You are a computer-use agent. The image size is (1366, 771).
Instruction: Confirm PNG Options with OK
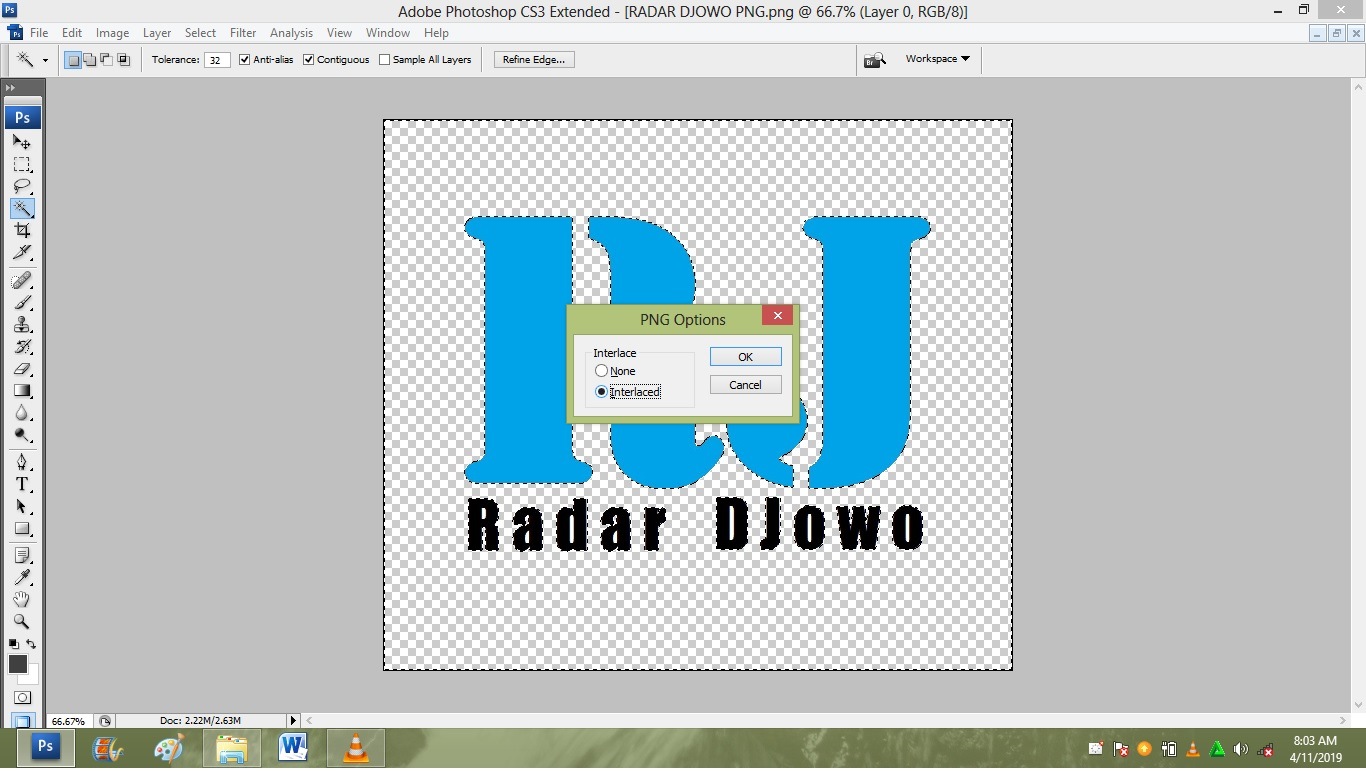coord(745,357)
